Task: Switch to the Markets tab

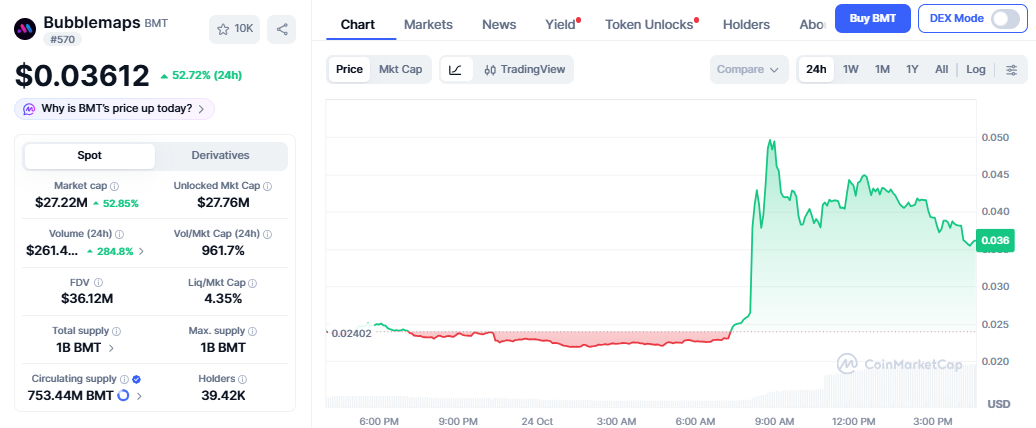Action: [428, 24]
